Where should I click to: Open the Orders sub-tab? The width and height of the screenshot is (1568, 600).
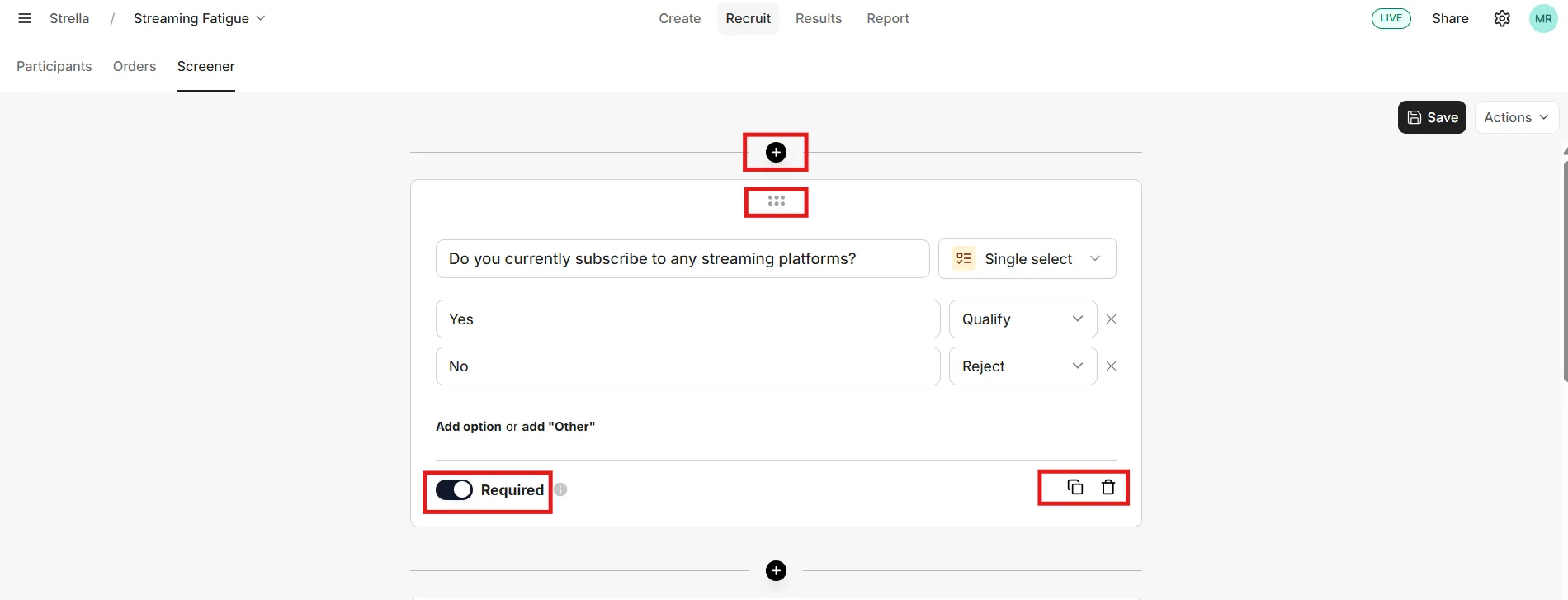135,66
